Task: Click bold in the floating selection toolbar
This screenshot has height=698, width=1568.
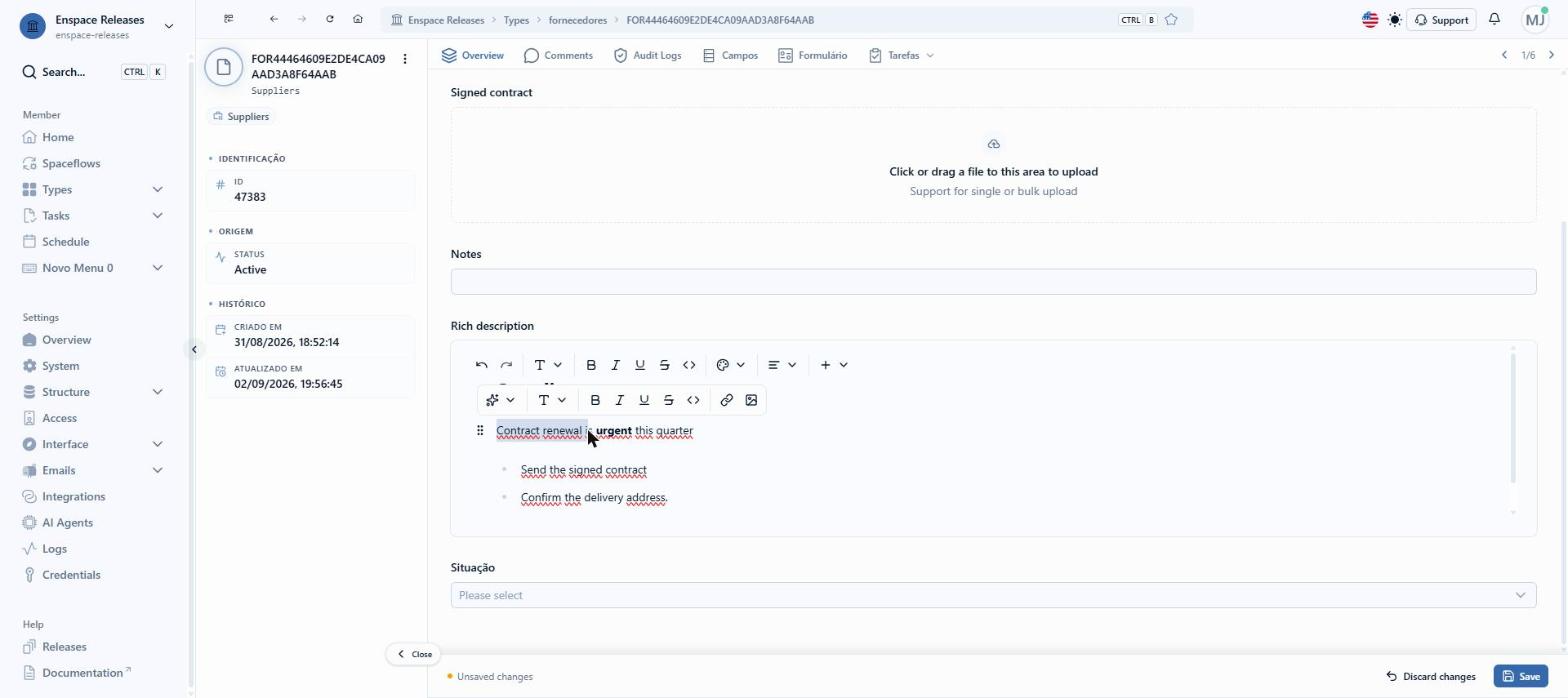Action: click(595, 400)
